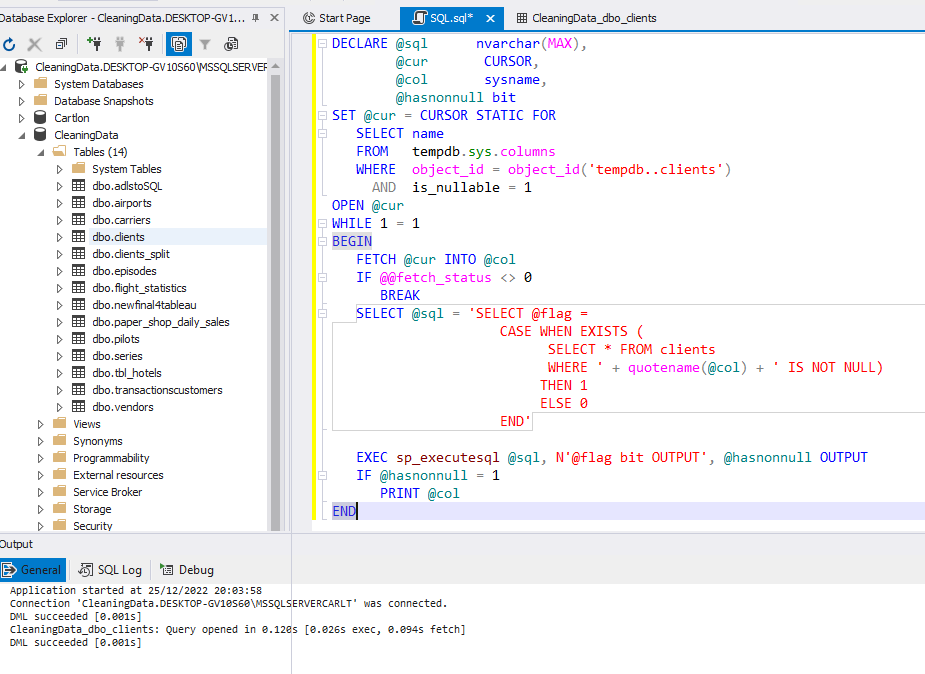Viewport: 925px width, 674px height.
Task: Click the dbo.tbl_hotels table icon
Action: coord(78,373)
